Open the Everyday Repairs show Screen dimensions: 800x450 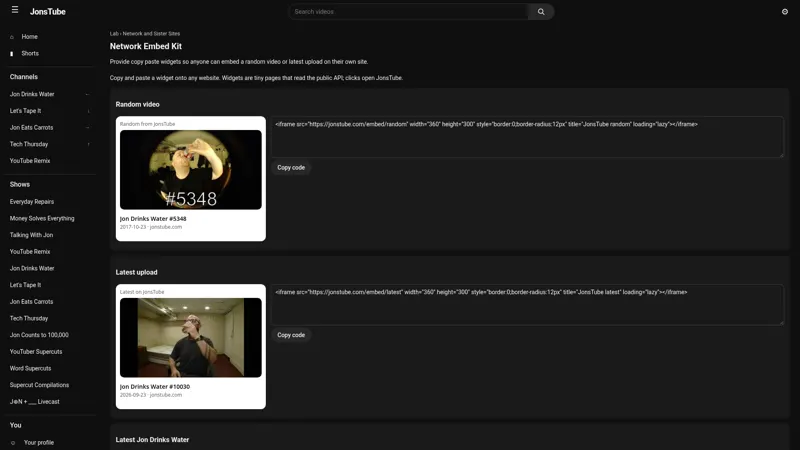(x=32, y=202)
